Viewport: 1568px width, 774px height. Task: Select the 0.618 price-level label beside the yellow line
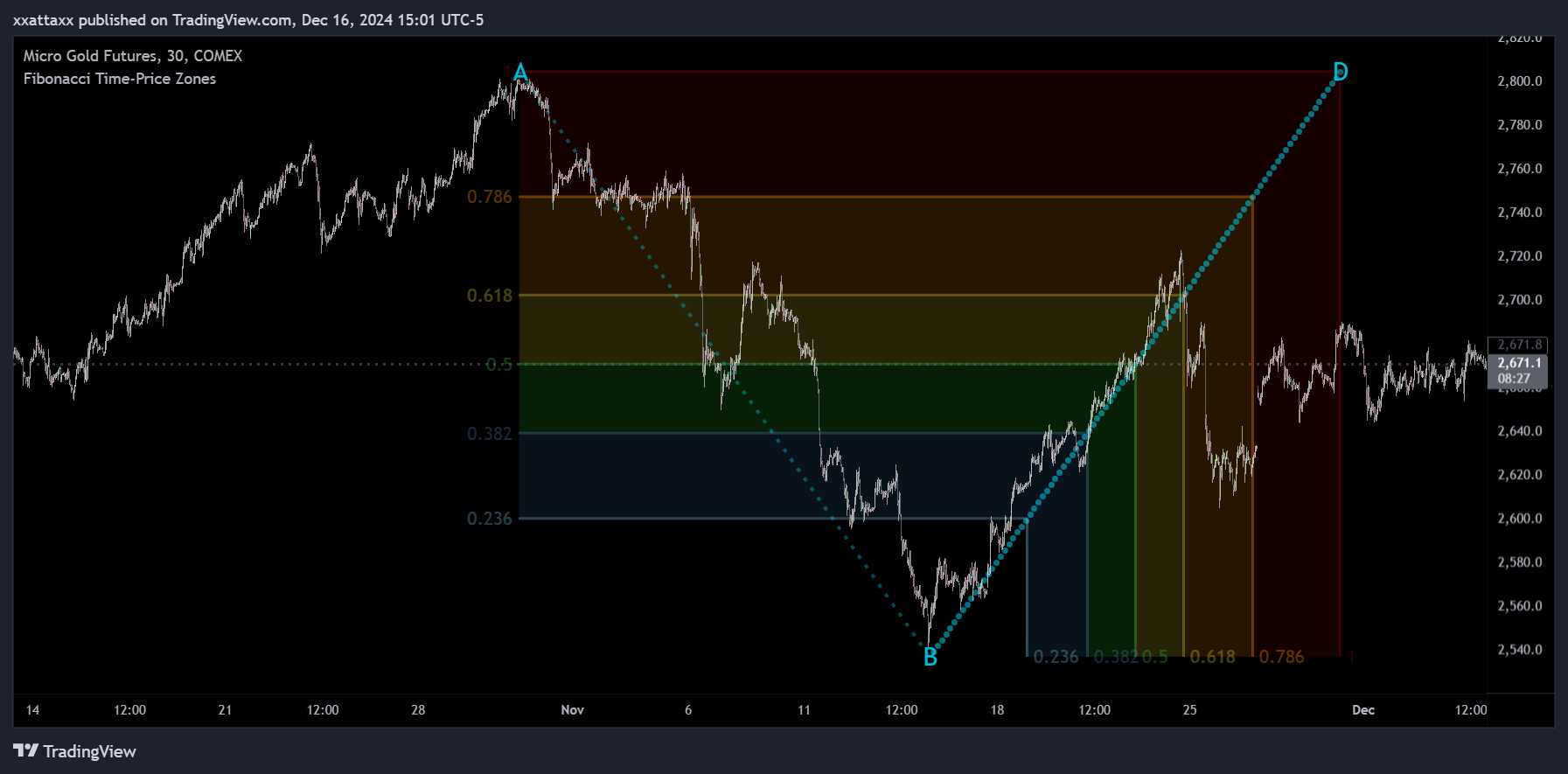(x=490, y=296)
